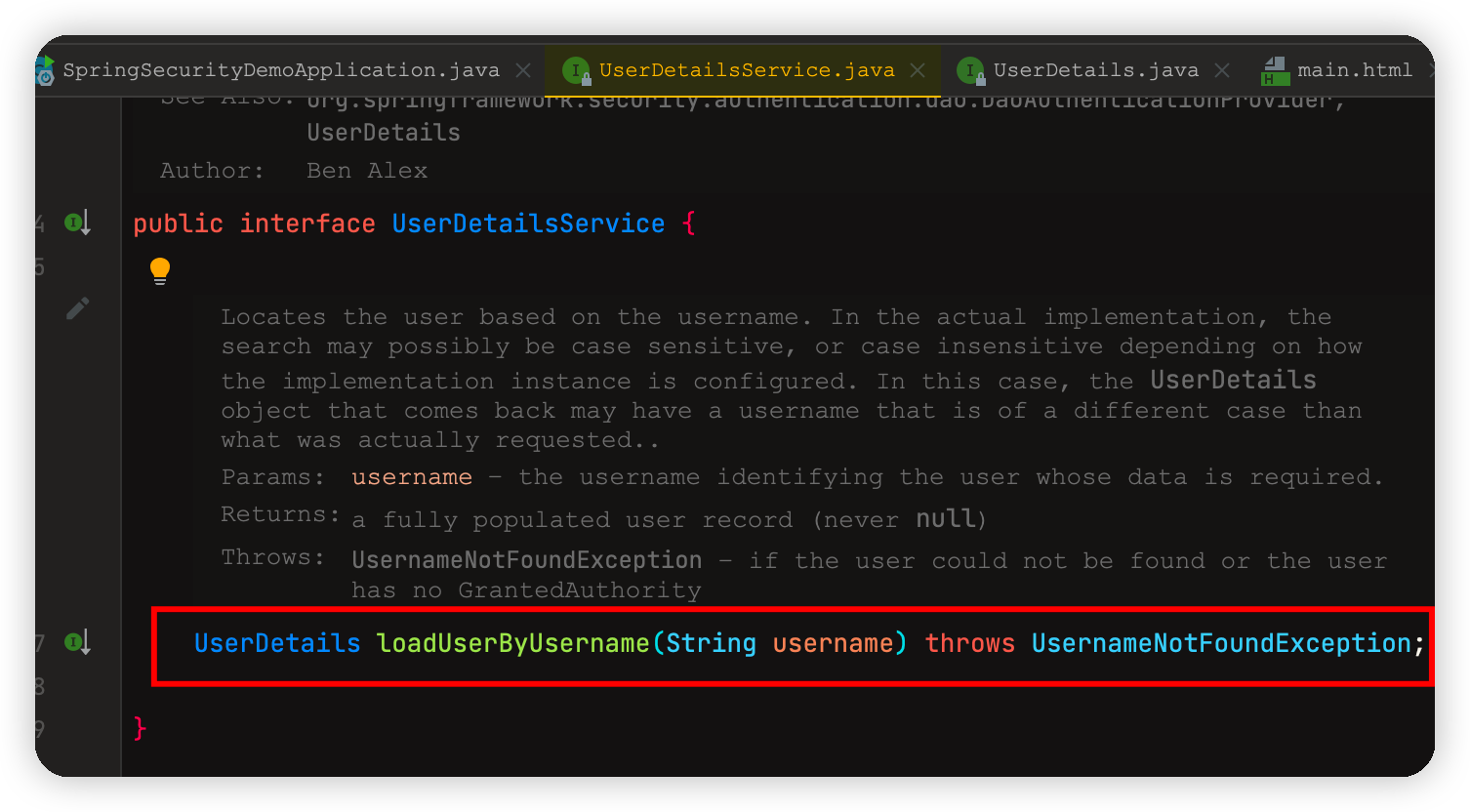The width and height of the screenshot is (1470, 812).
Task: Click the SpringSecurityDemoApplication.java tab file icon
Action: (x=46, y=70)
